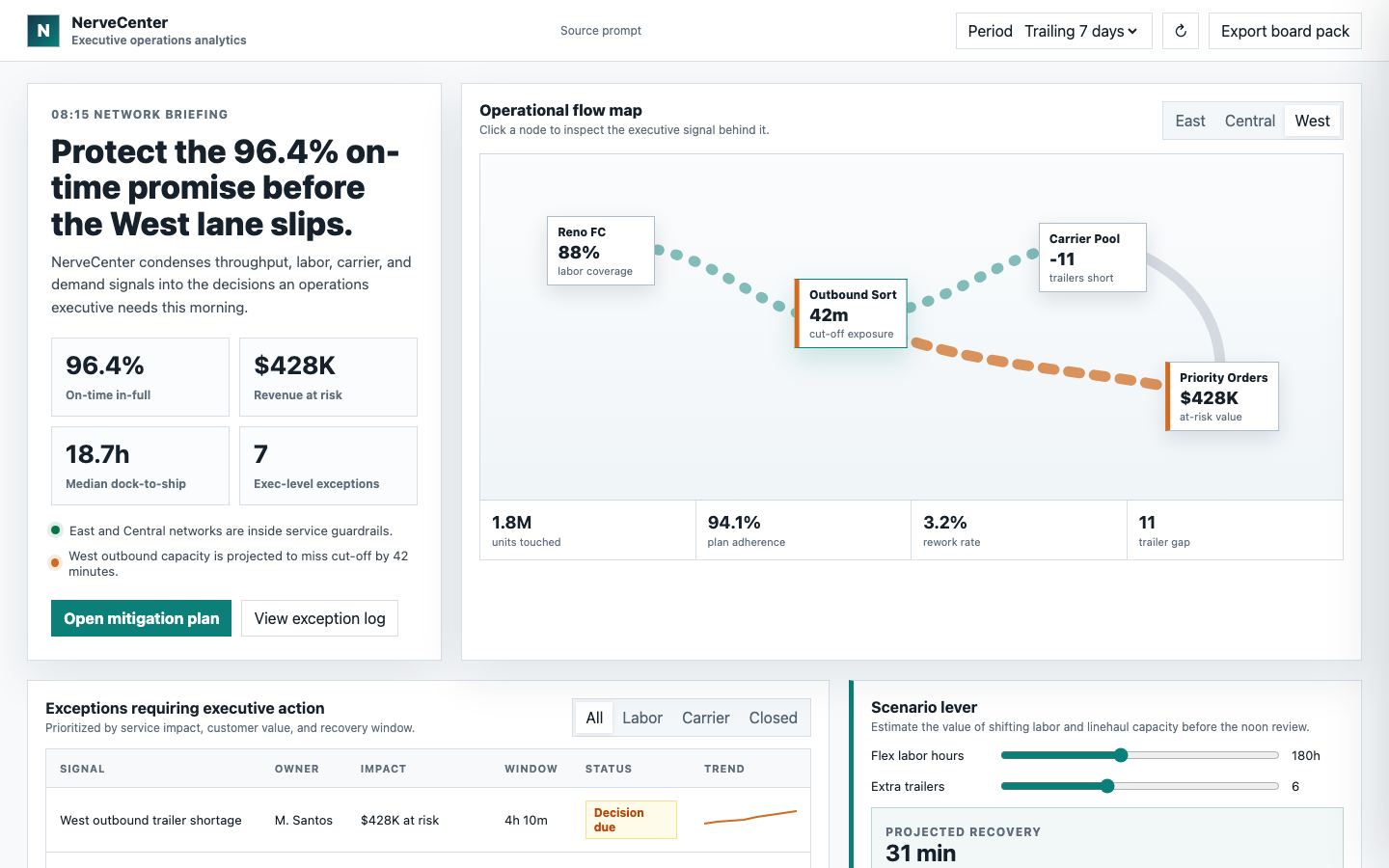Adjust the Flex labor hours slider
The width and height of the screenshot is (1389, 868).
point(1140,755)
